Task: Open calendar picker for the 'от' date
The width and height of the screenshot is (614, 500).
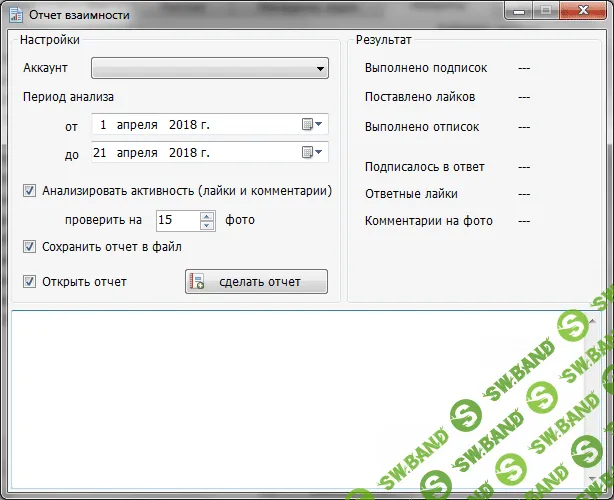Action: click(312, 125)
